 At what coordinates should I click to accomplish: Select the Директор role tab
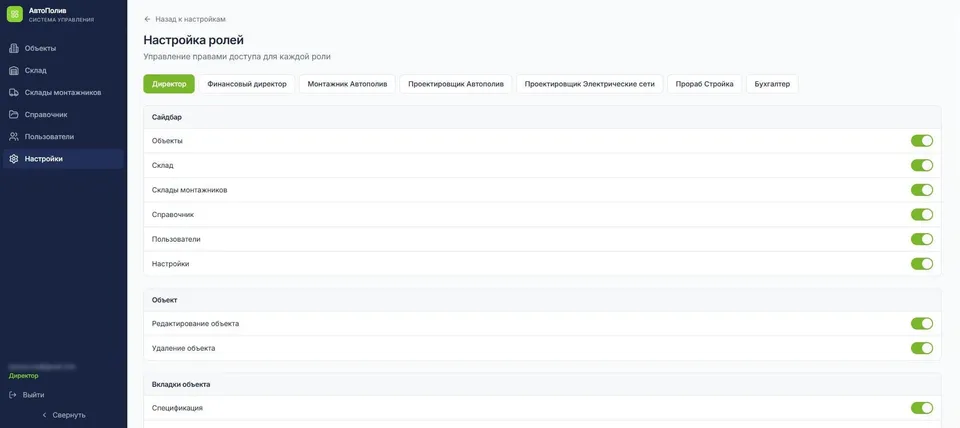[x=169, y=84]
